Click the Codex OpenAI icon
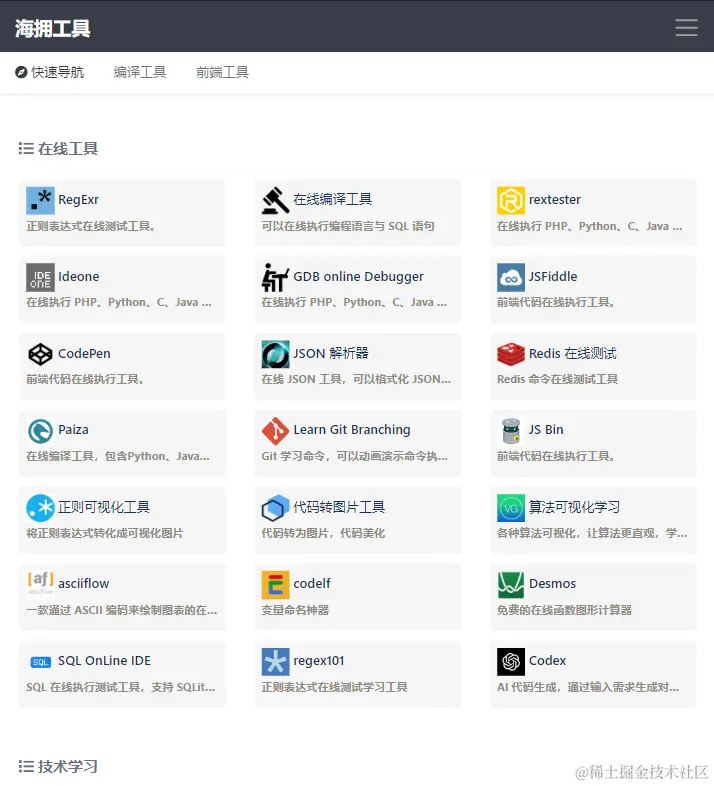The width and height of the screenshot is (714, 786). click(511, 662)
